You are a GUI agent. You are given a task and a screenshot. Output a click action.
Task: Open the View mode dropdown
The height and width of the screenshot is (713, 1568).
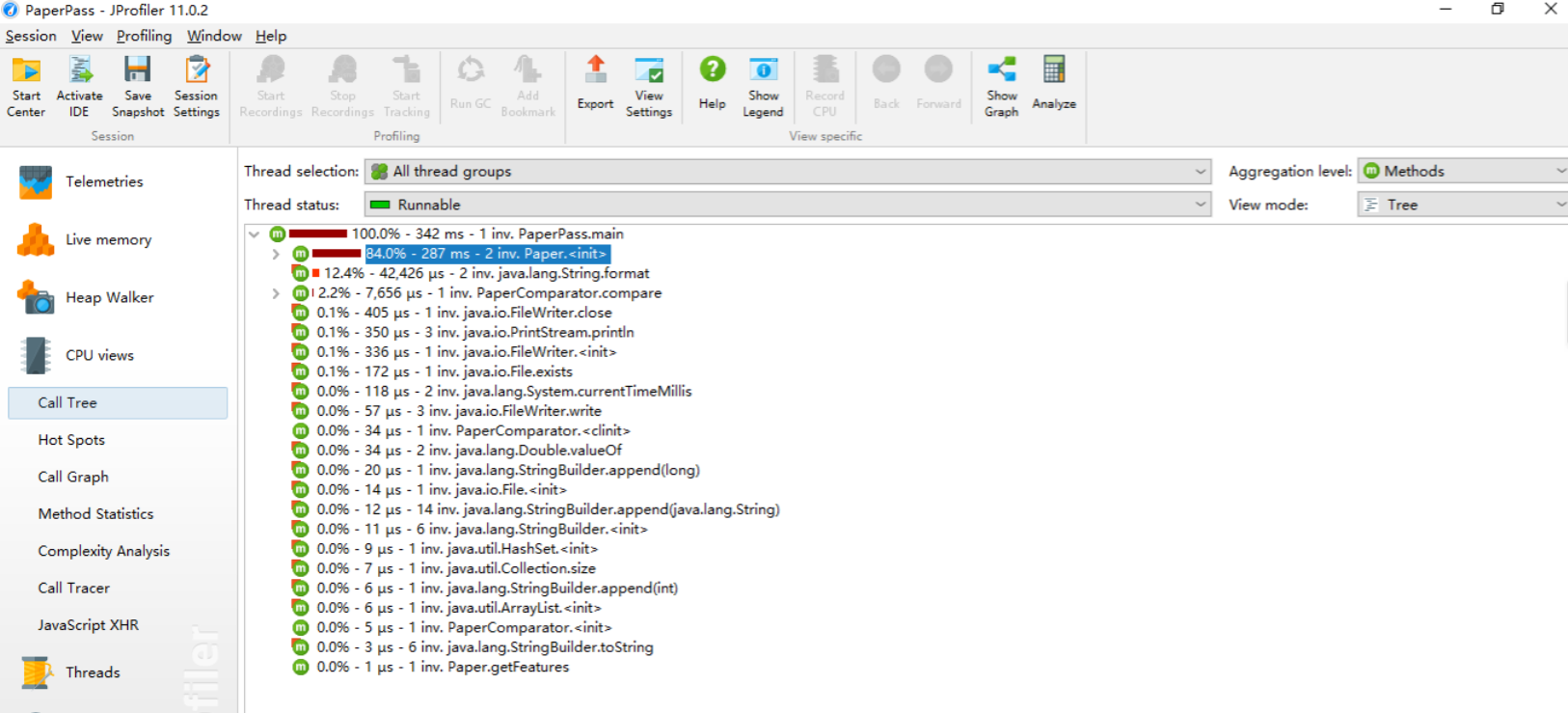[1463, 205]
